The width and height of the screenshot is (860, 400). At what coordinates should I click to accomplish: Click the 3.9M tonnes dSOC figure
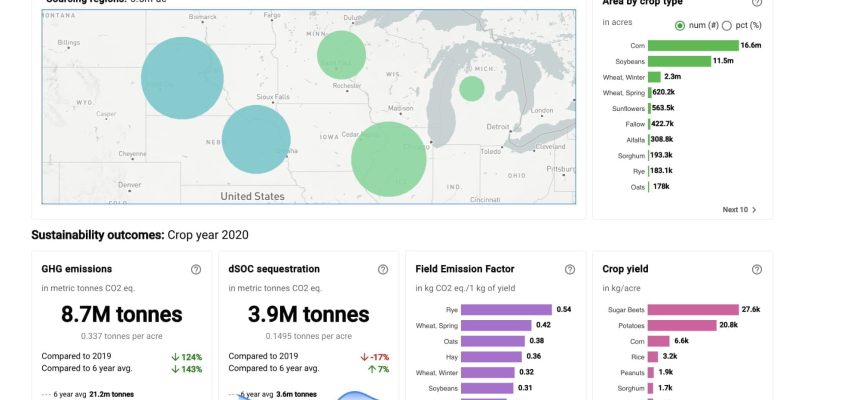click(308, 314)
